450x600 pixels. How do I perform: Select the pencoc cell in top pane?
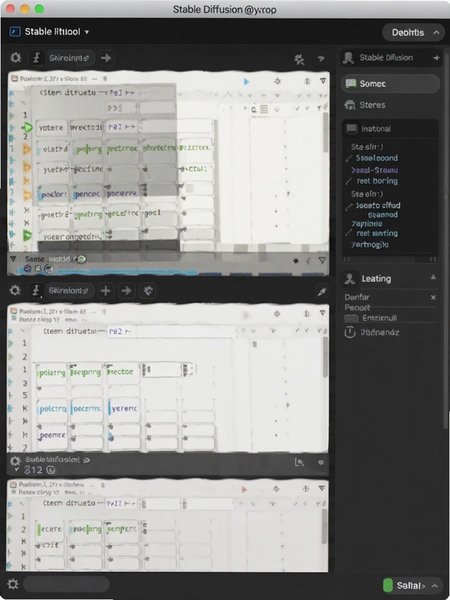[87, 194]
